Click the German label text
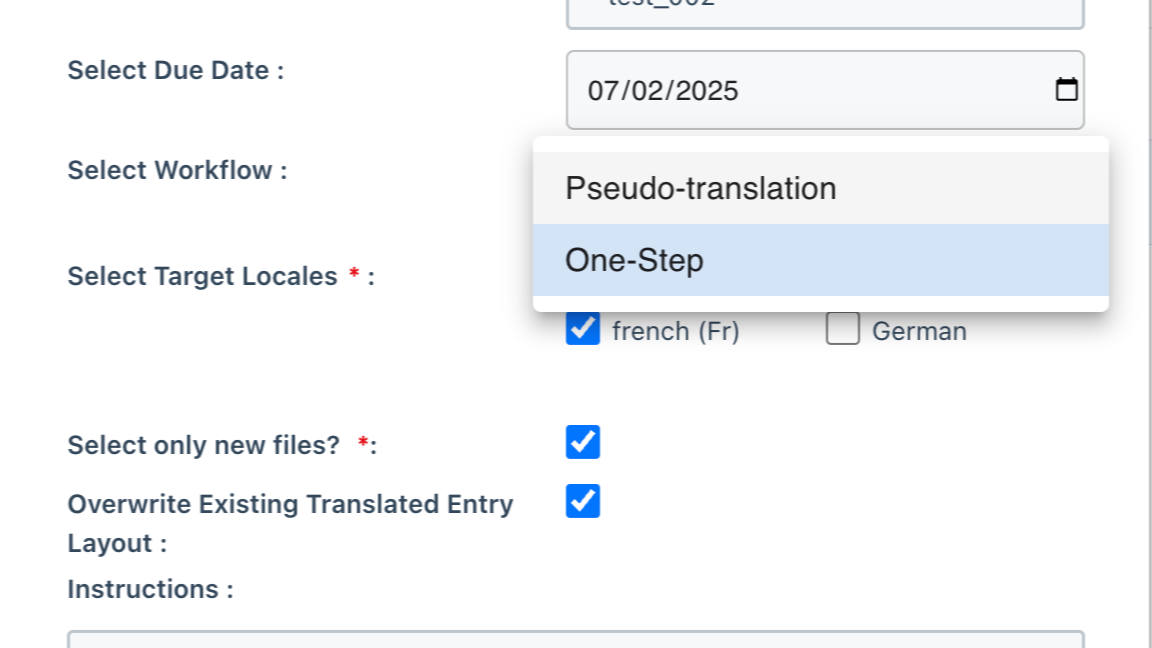1152x648 pixels. 919,331
